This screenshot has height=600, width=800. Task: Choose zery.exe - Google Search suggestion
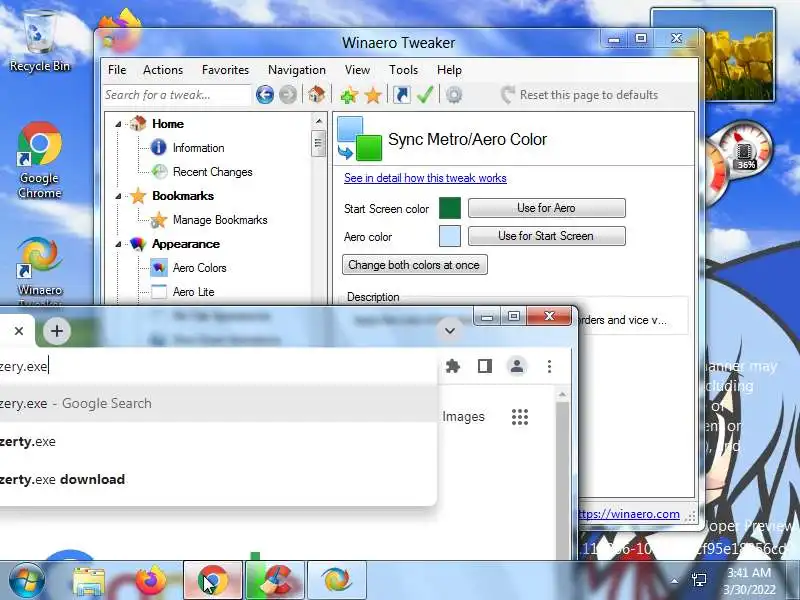[x=218, y=404]
